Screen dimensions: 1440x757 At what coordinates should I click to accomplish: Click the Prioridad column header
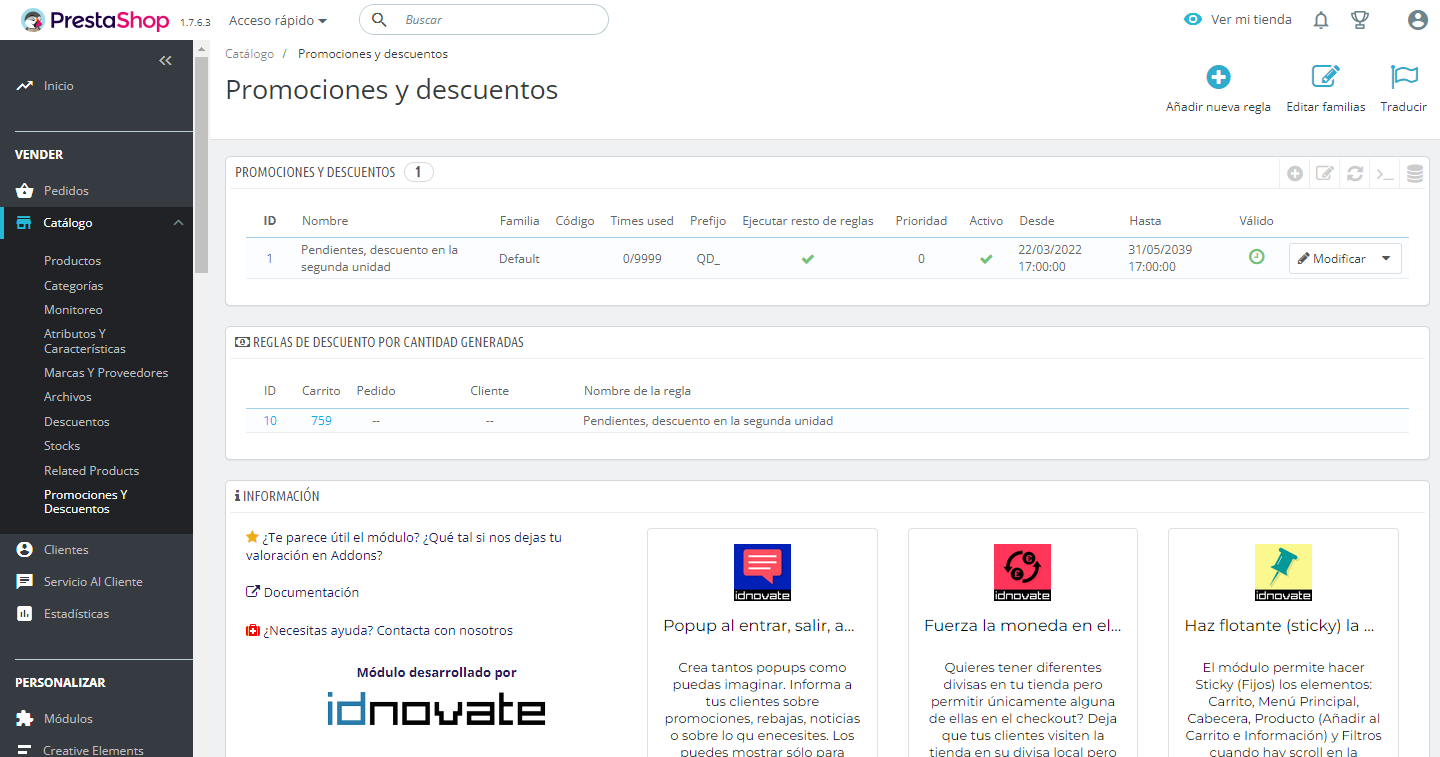click(x=921, y=221)
